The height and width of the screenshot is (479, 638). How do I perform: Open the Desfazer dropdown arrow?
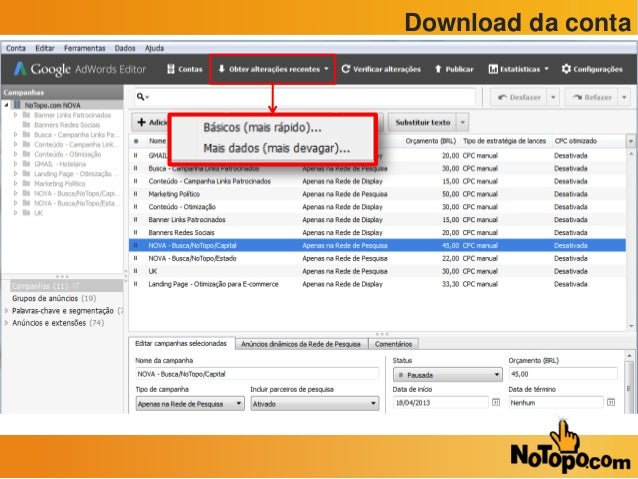click(553, 97)
